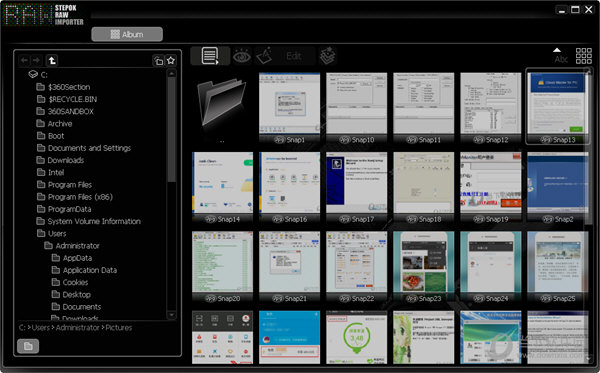
Task: Click the list view toolbar icon
Action: [x=210, y=56]
